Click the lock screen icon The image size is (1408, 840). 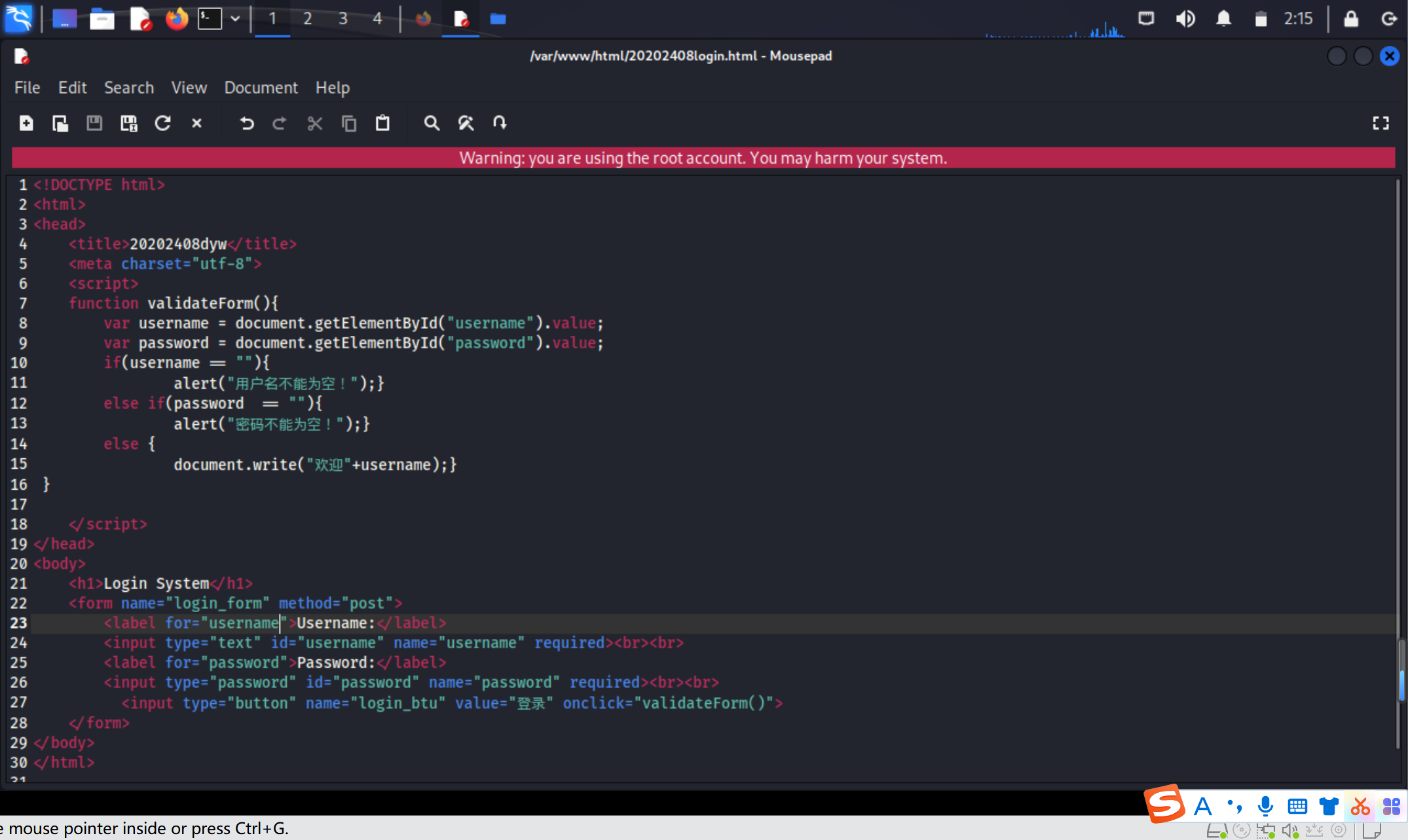(x=1350, y=18)
